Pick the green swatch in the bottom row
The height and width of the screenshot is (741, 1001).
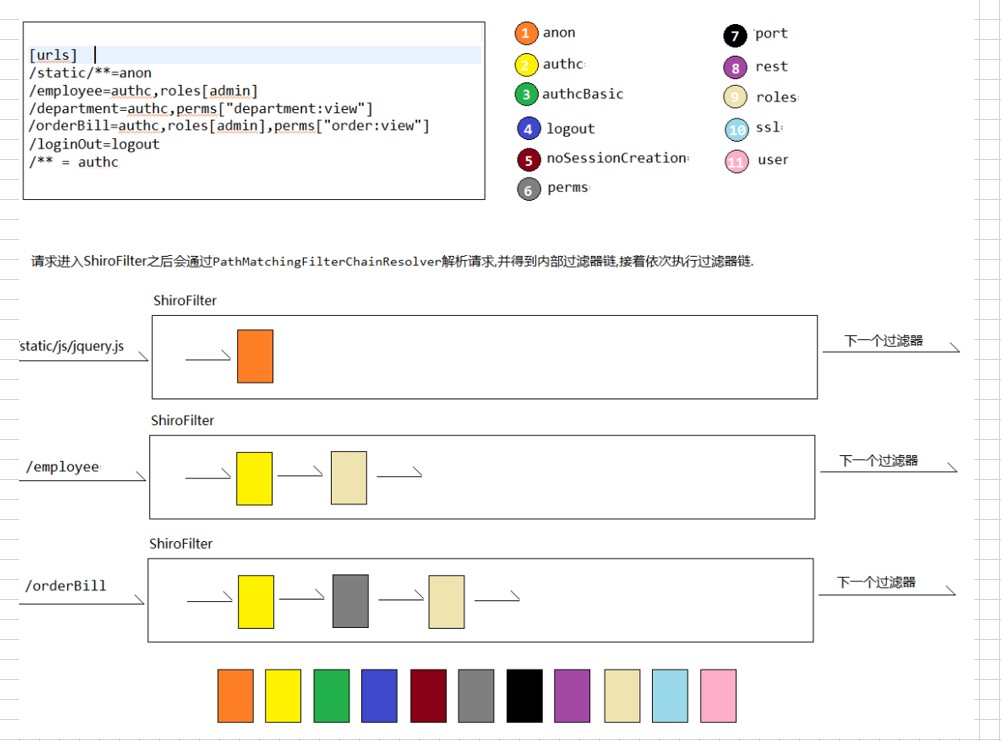click(331, 696)
